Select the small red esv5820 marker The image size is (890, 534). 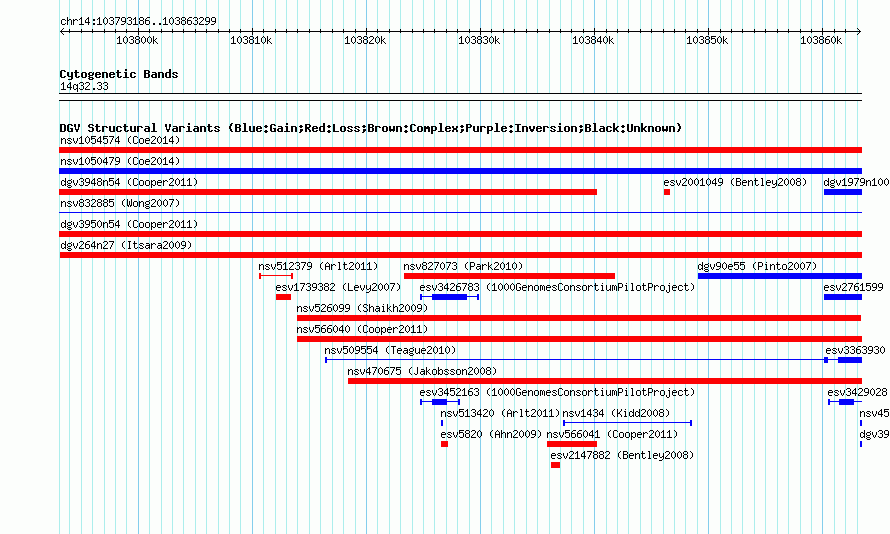coord(444,444)
